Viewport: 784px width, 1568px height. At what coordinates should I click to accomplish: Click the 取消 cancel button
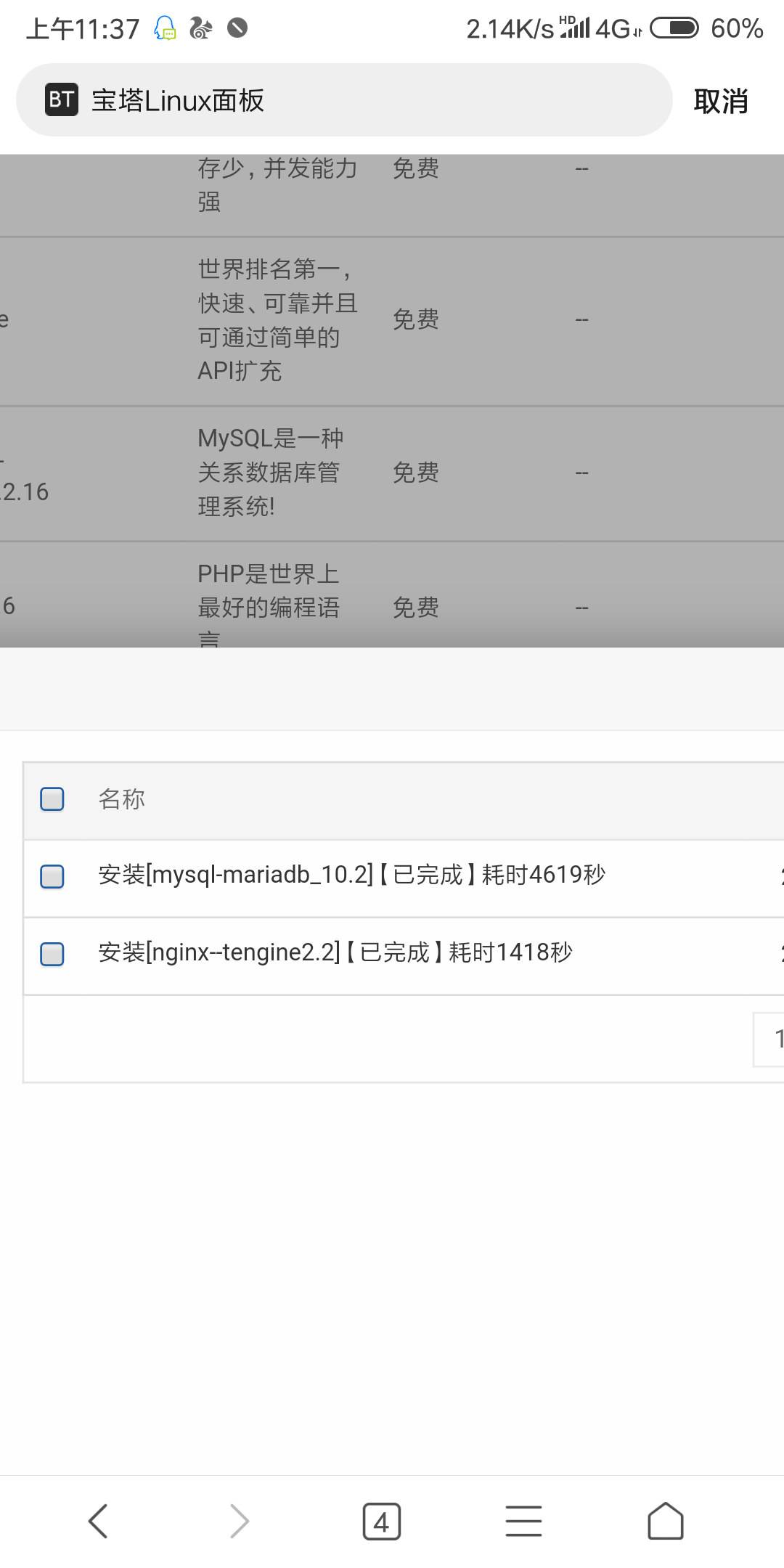(x=721, y=101)
